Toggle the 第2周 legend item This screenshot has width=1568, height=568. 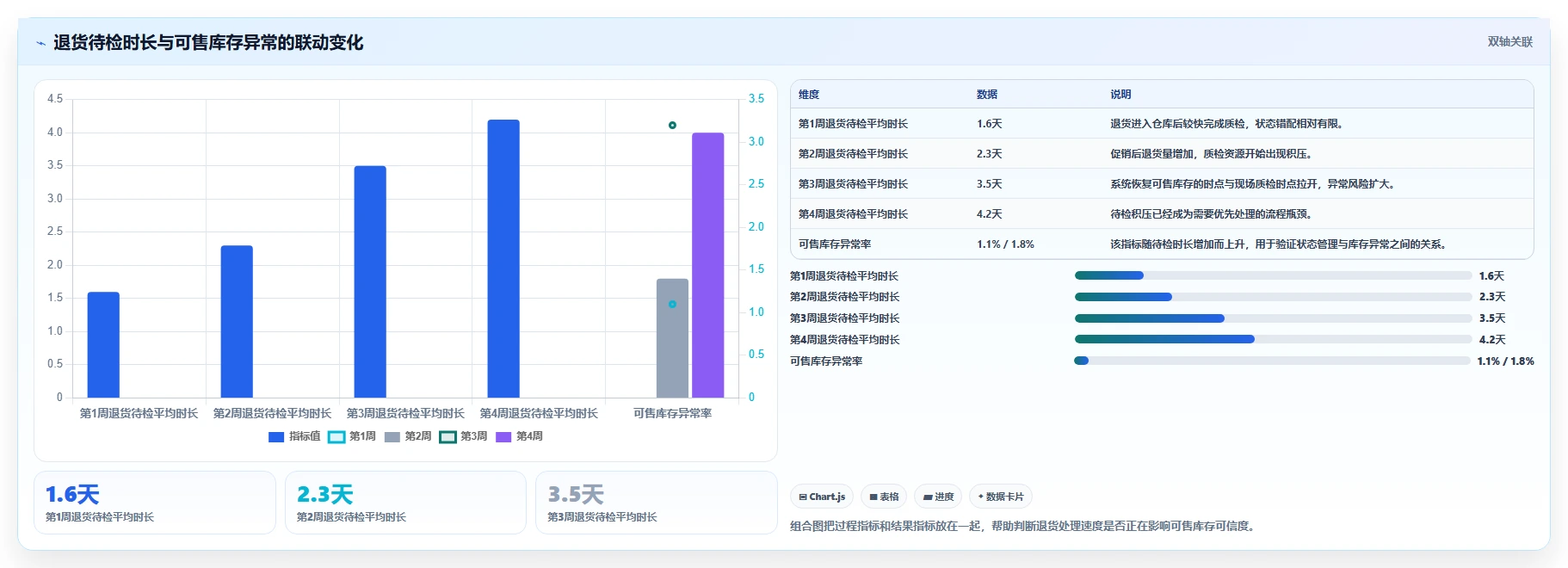[x=408, y=436]
